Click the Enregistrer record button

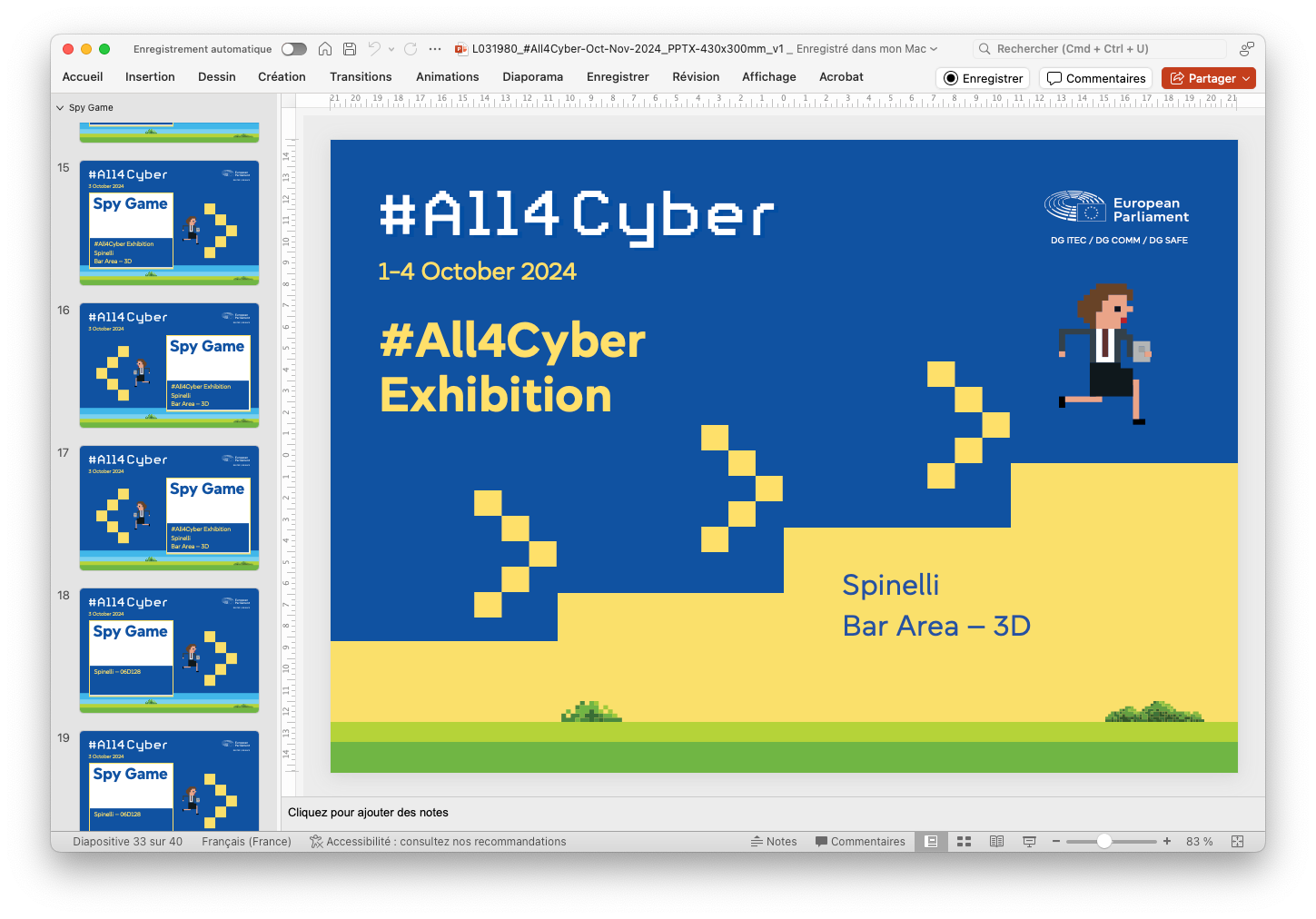tap(983, 78)
